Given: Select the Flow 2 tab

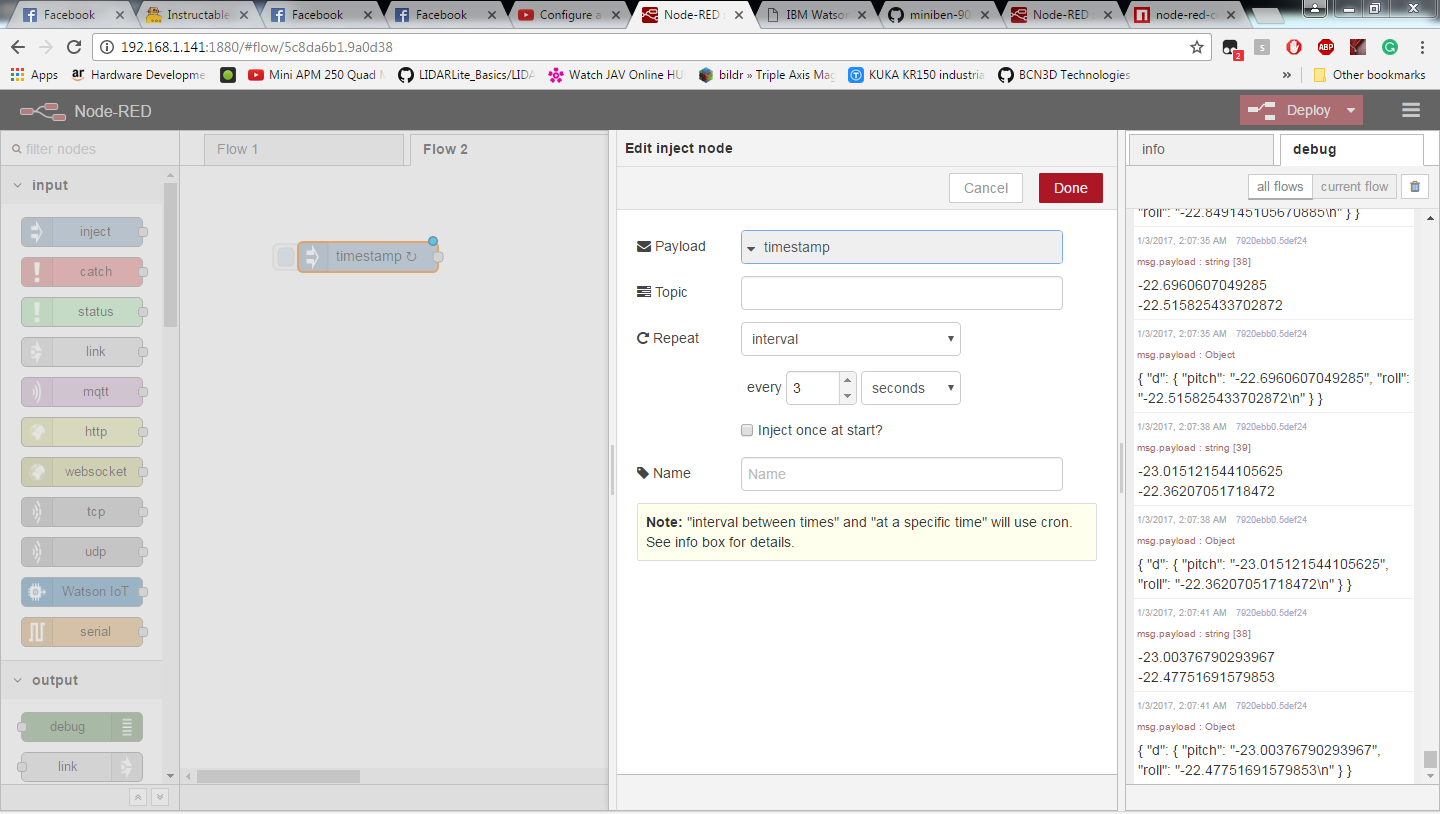Looking at the screenshot, I should (511, 150).
